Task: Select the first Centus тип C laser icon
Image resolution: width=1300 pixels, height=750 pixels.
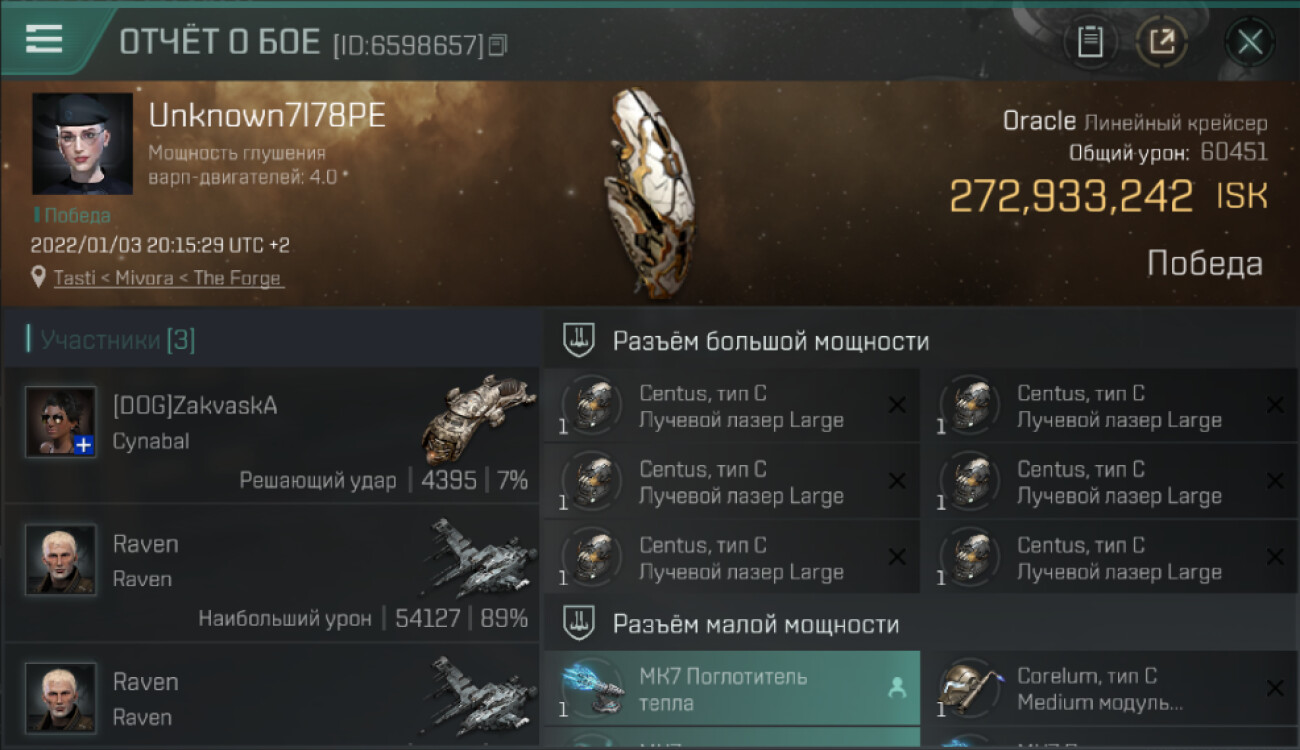Action: click(x=593, y=405)
